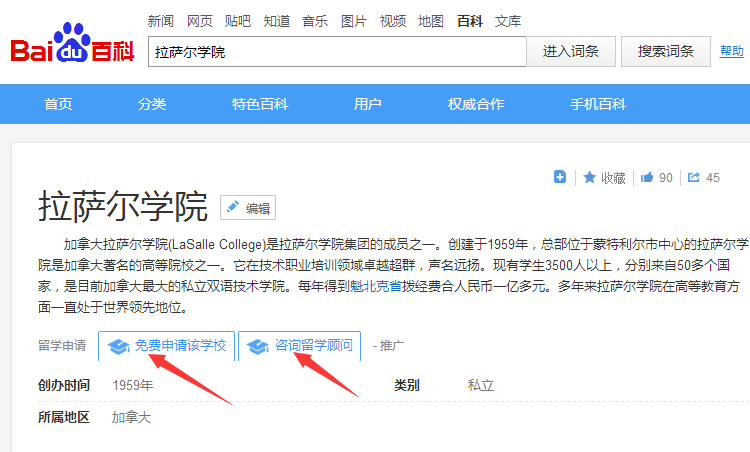The width and height of the screenshot is (750, 452).
Task: Click the 创办时间 field label
Action: click(x=64, y=385)
